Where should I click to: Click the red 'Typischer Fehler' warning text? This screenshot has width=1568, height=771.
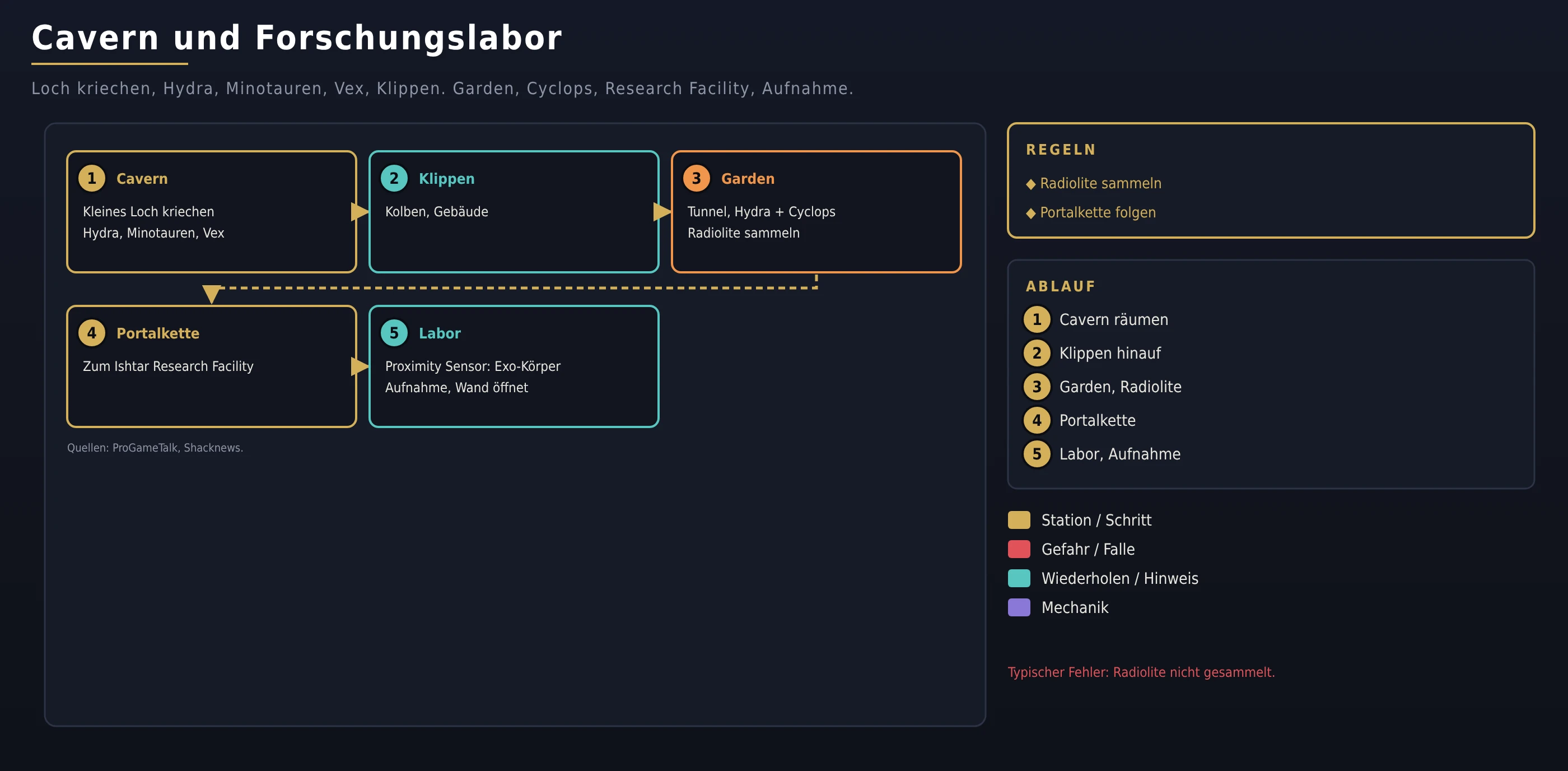click(x=1141, y=672)
